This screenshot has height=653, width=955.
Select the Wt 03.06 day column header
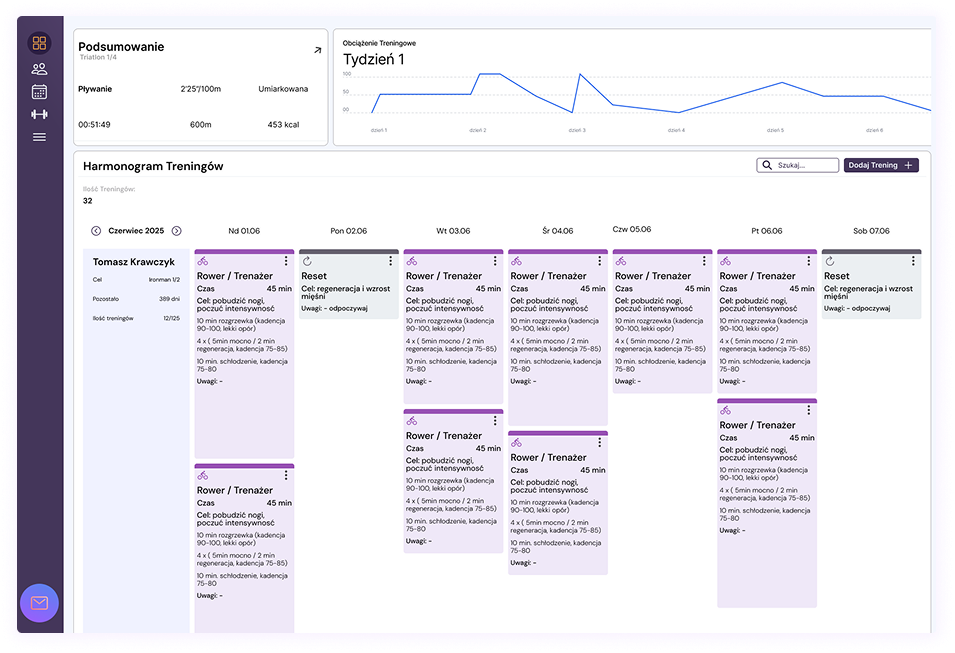click(x=452, y=231)
